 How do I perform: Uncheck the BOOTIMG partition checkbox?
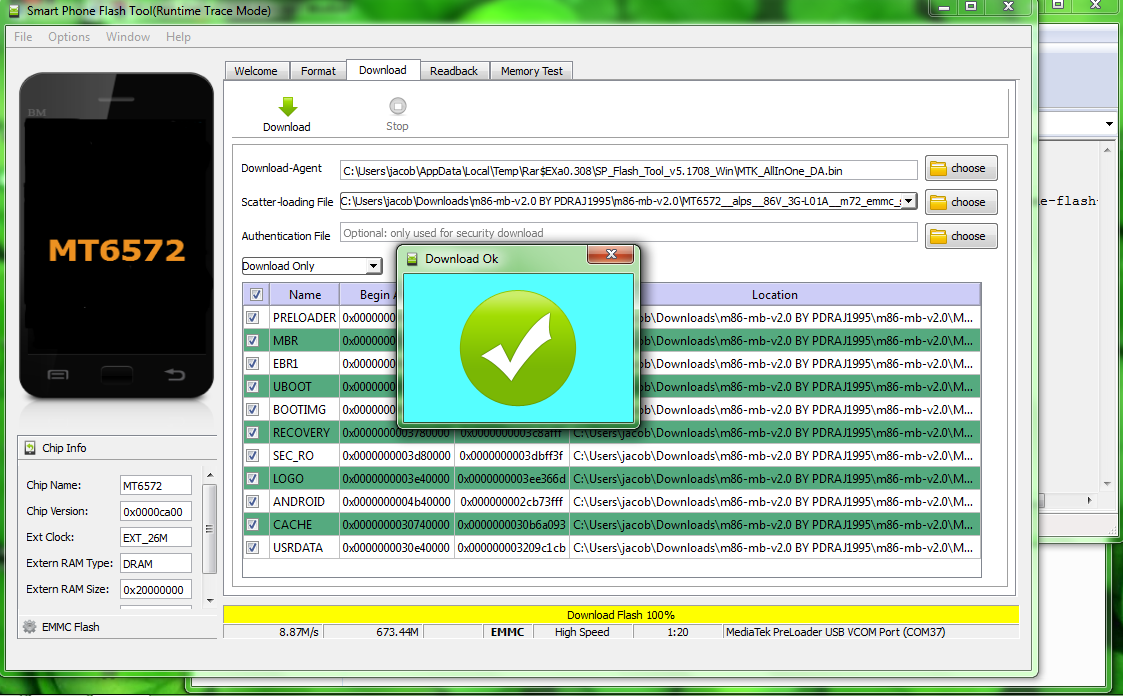coord(253,410)
